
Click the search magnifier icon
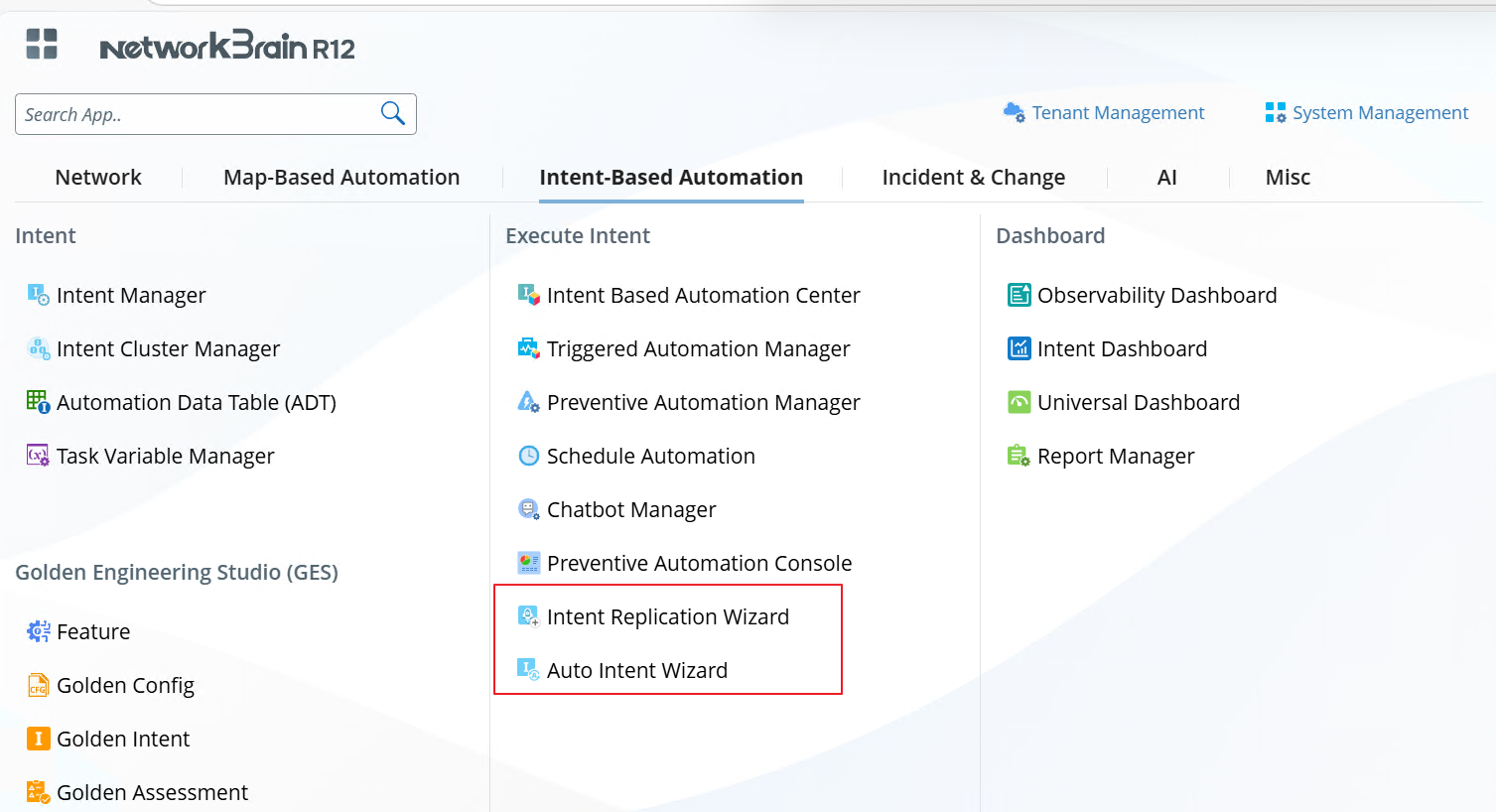point(393,113)
